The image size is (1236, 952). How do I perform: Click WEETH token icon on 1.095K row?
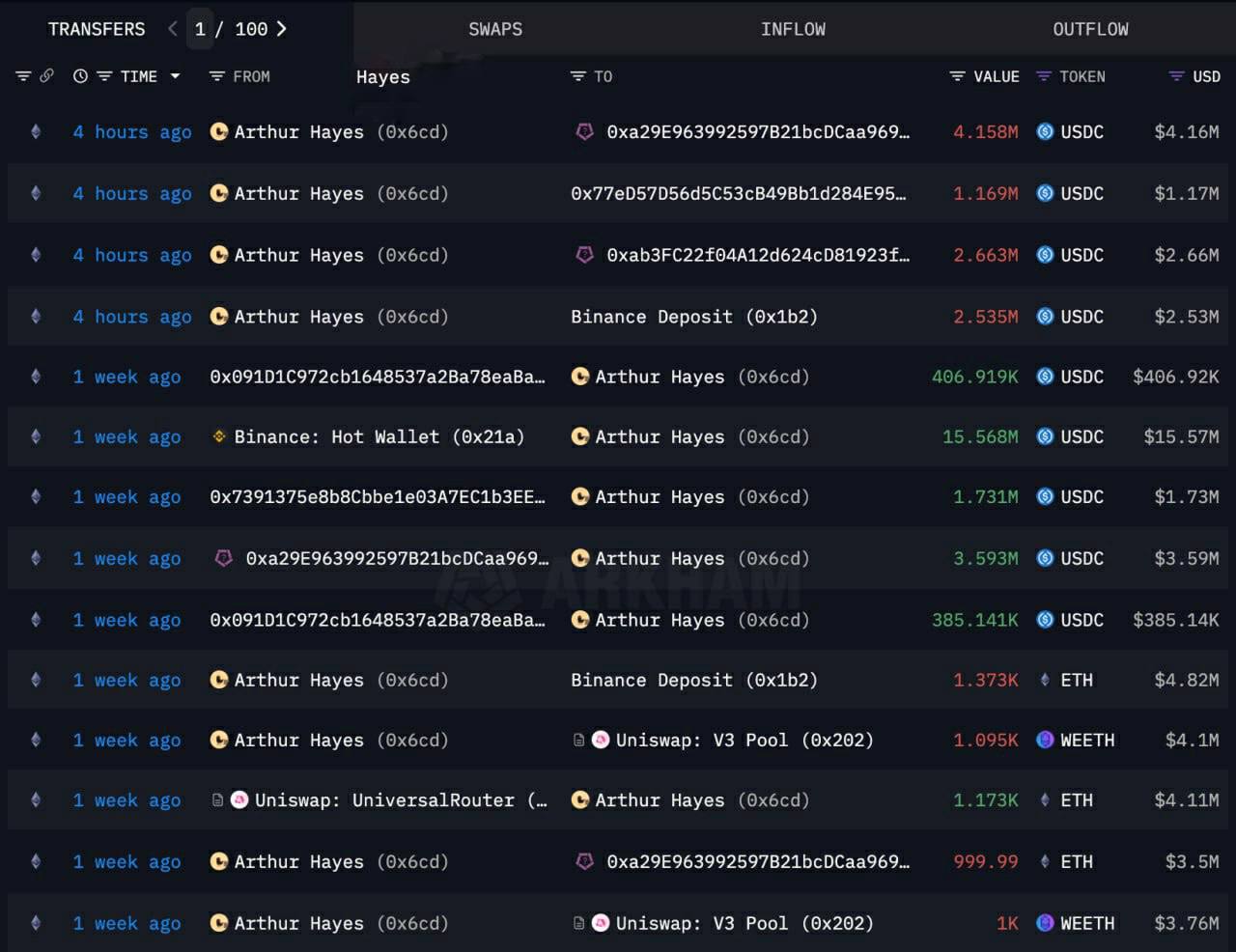pos(1045,740)
